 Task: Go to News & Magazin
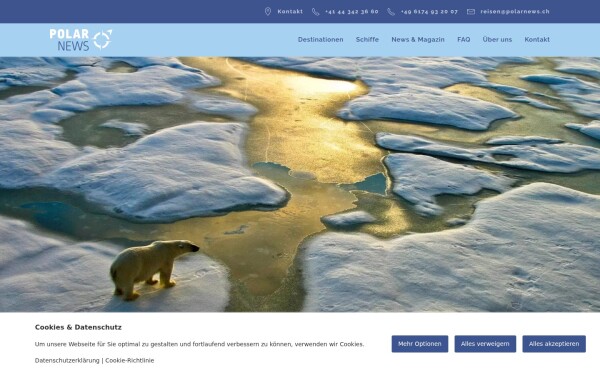(418, 39)
